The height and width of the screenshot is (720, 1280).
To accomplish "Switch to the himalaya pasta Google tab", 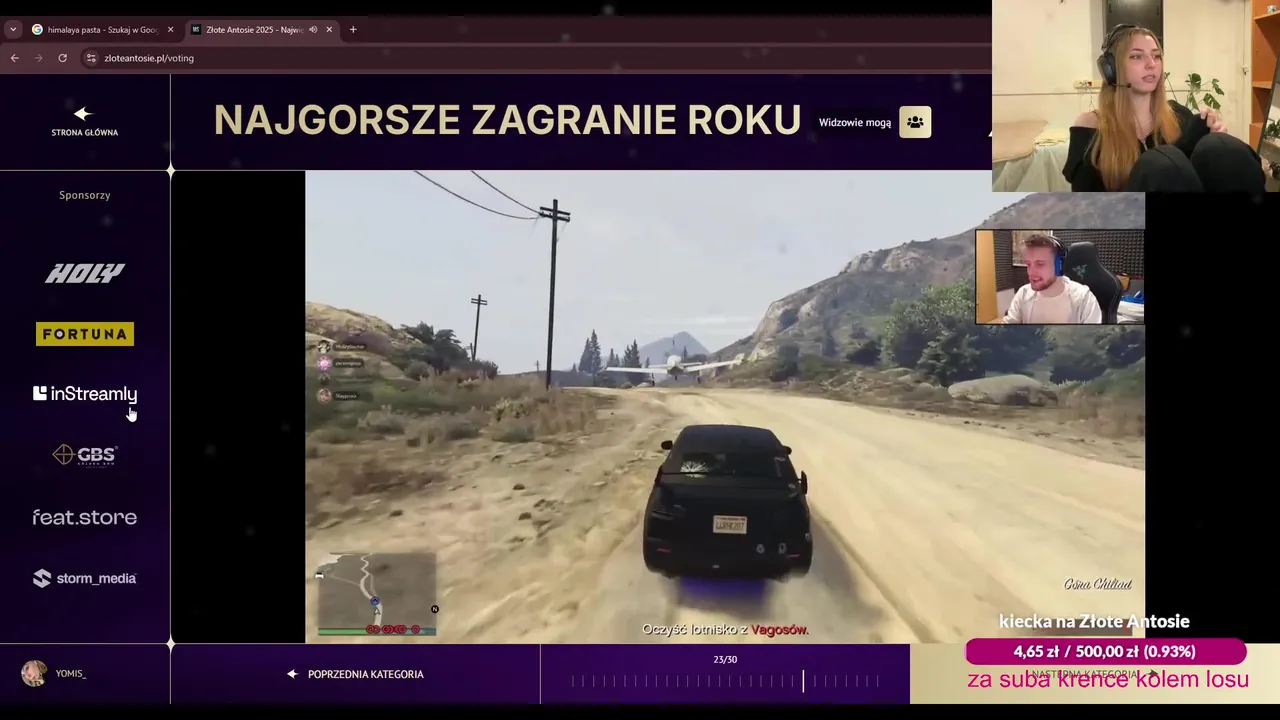I will 102,30.
